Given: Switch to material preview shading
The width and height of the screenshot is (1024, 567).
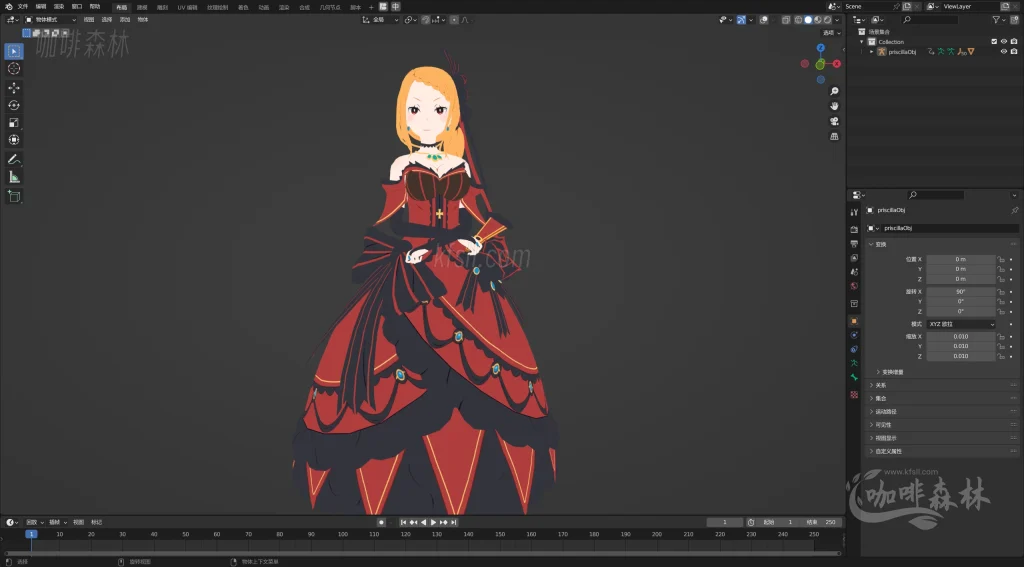Looking at the screenshot, I should coord(818,20).
